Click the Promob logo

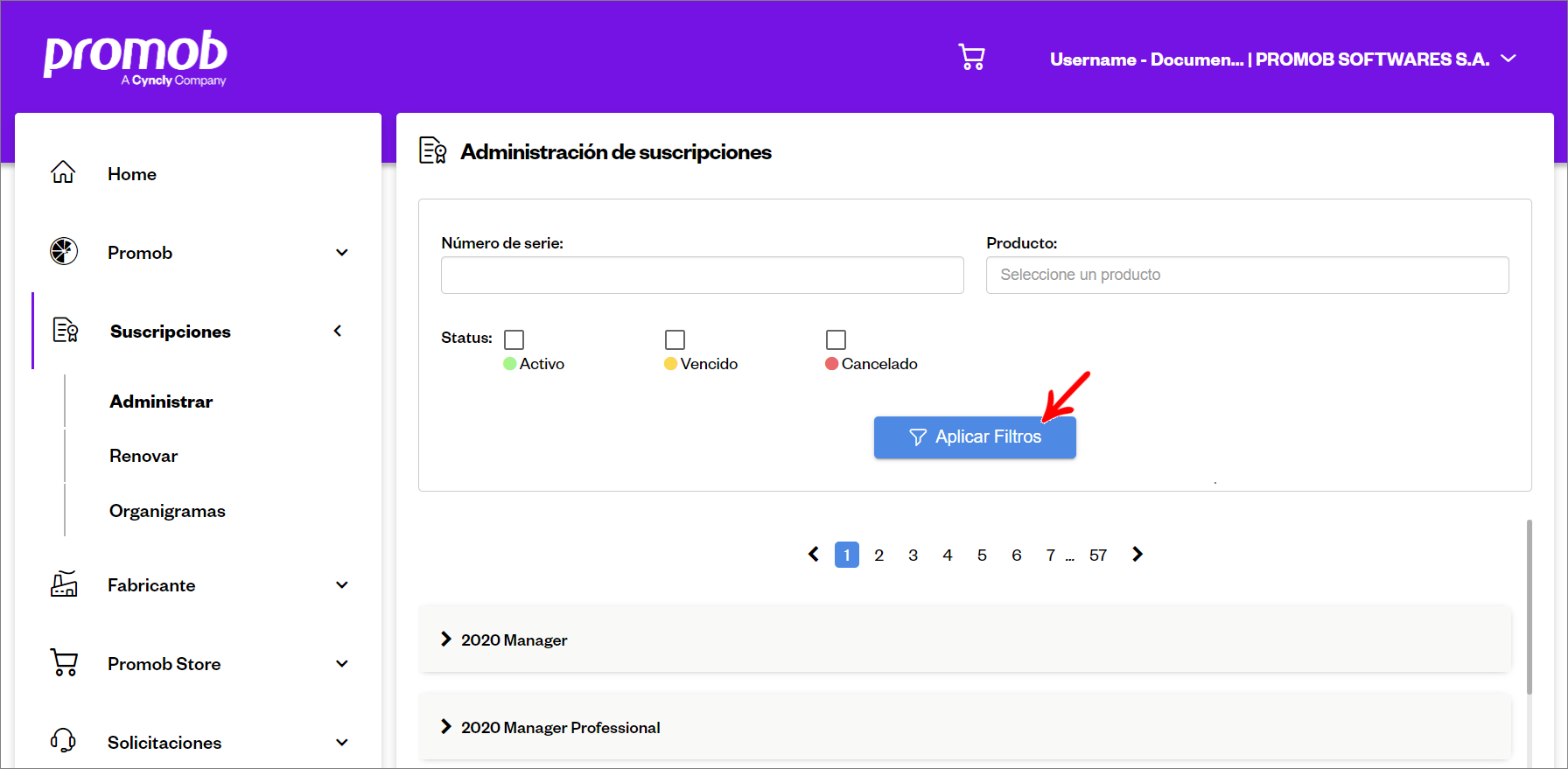coord(136,58)
